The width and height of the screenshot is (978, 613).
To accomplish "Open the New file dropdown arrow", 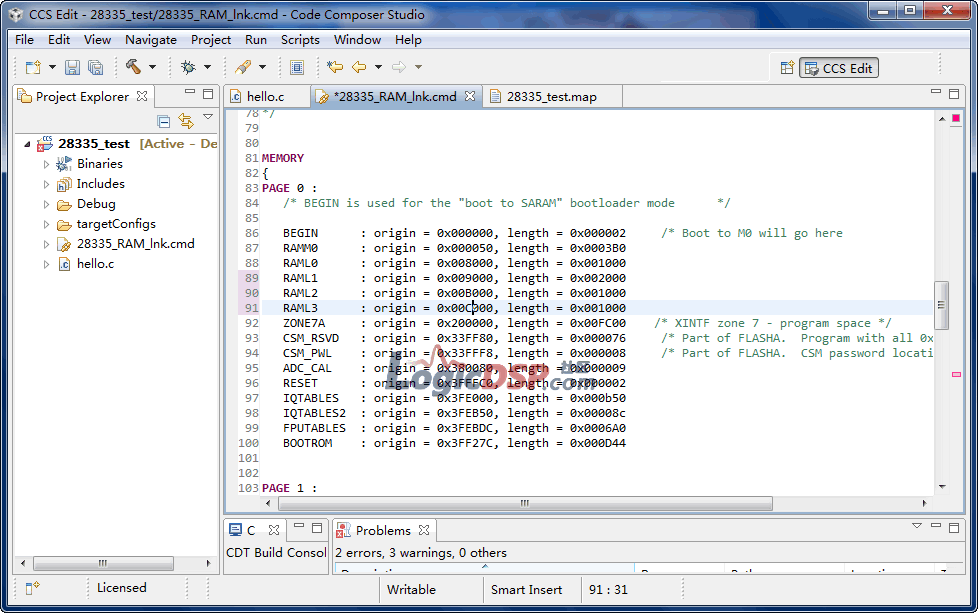I will [52, 67].
